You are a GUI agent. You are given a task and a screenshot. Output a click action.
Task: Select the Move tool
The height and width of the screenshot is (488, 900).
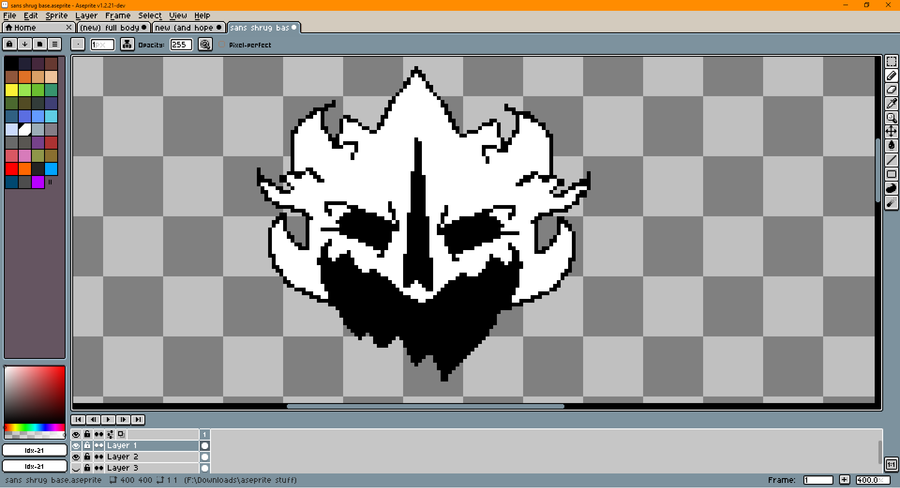tap(891, 131)
